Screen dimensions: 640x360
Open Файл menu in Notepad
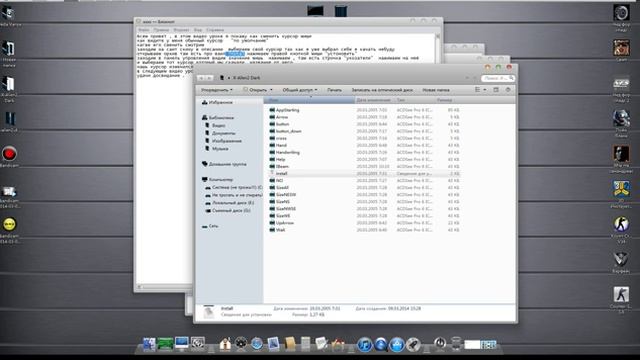click(143, 30)
